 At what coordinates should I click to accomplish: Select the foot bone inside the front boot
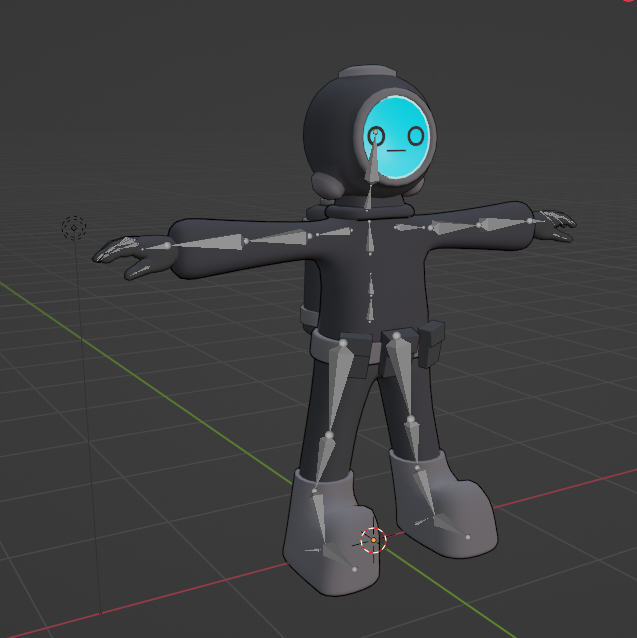(319, 518)
